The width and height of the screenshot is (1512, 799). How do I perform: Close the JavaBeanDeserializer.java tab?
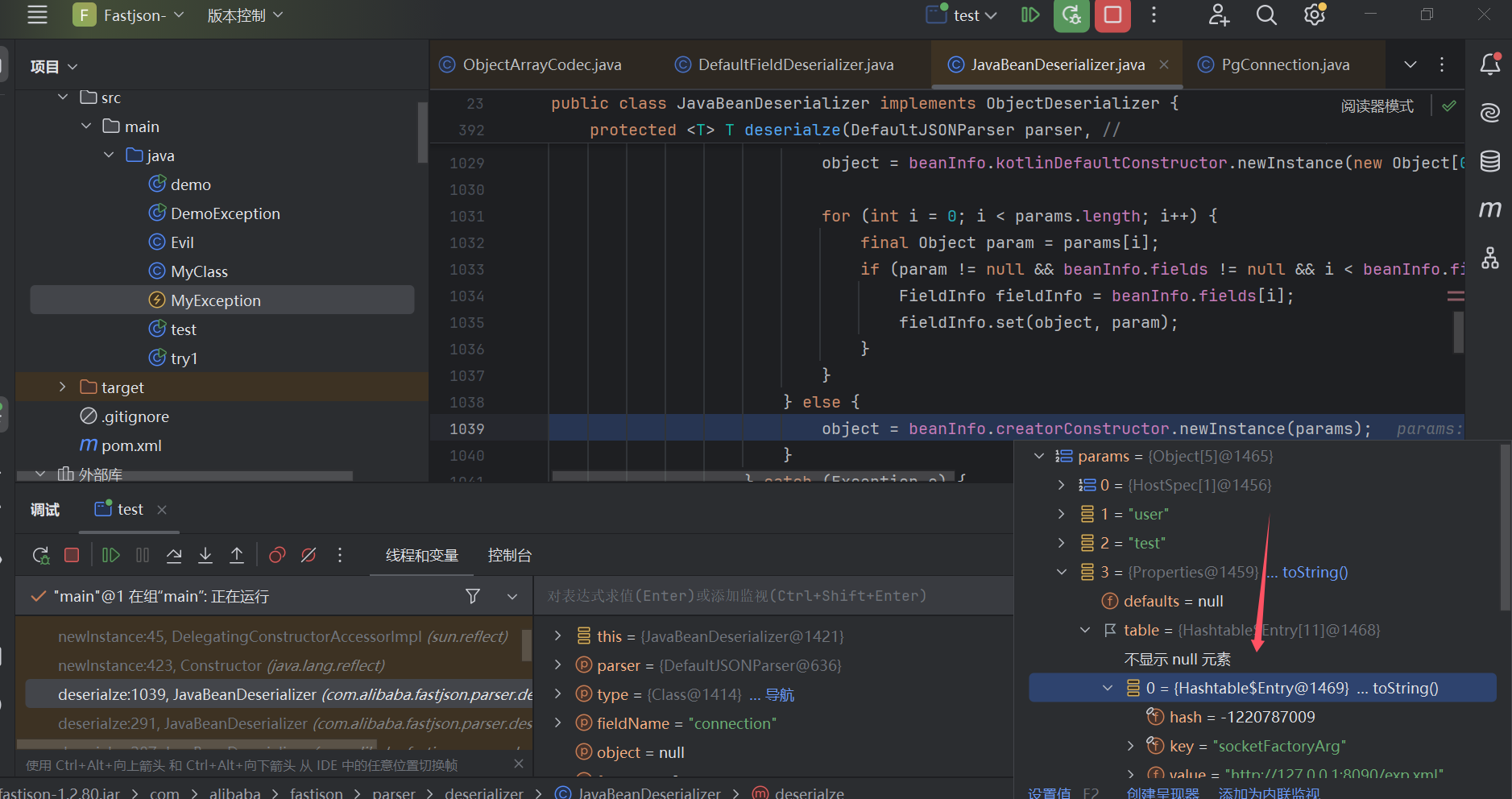click(1164, 64)
